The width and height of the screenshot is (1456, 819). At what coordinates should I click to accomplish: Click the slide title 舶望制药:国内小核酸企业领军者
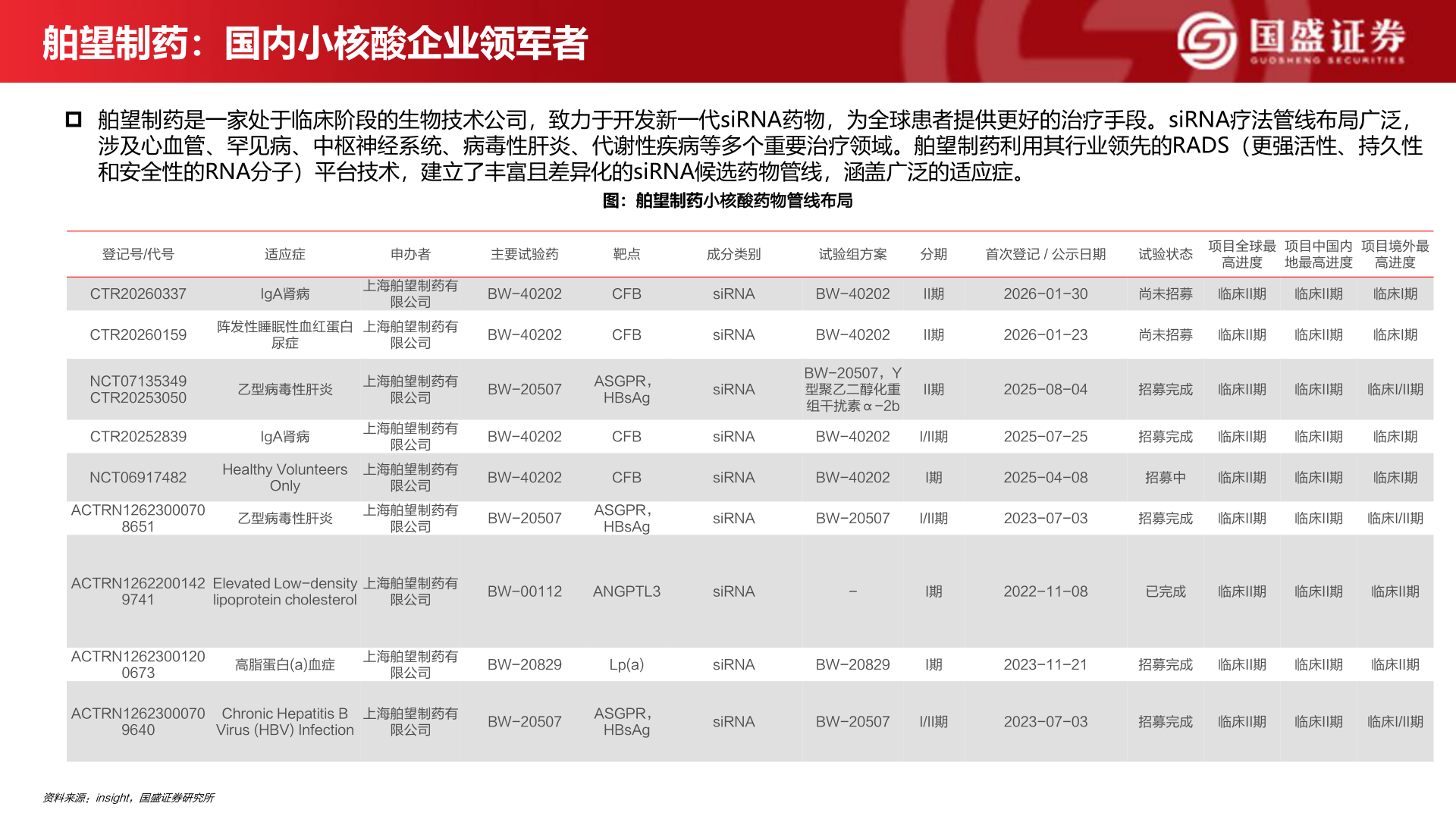(x=315, y=43)
